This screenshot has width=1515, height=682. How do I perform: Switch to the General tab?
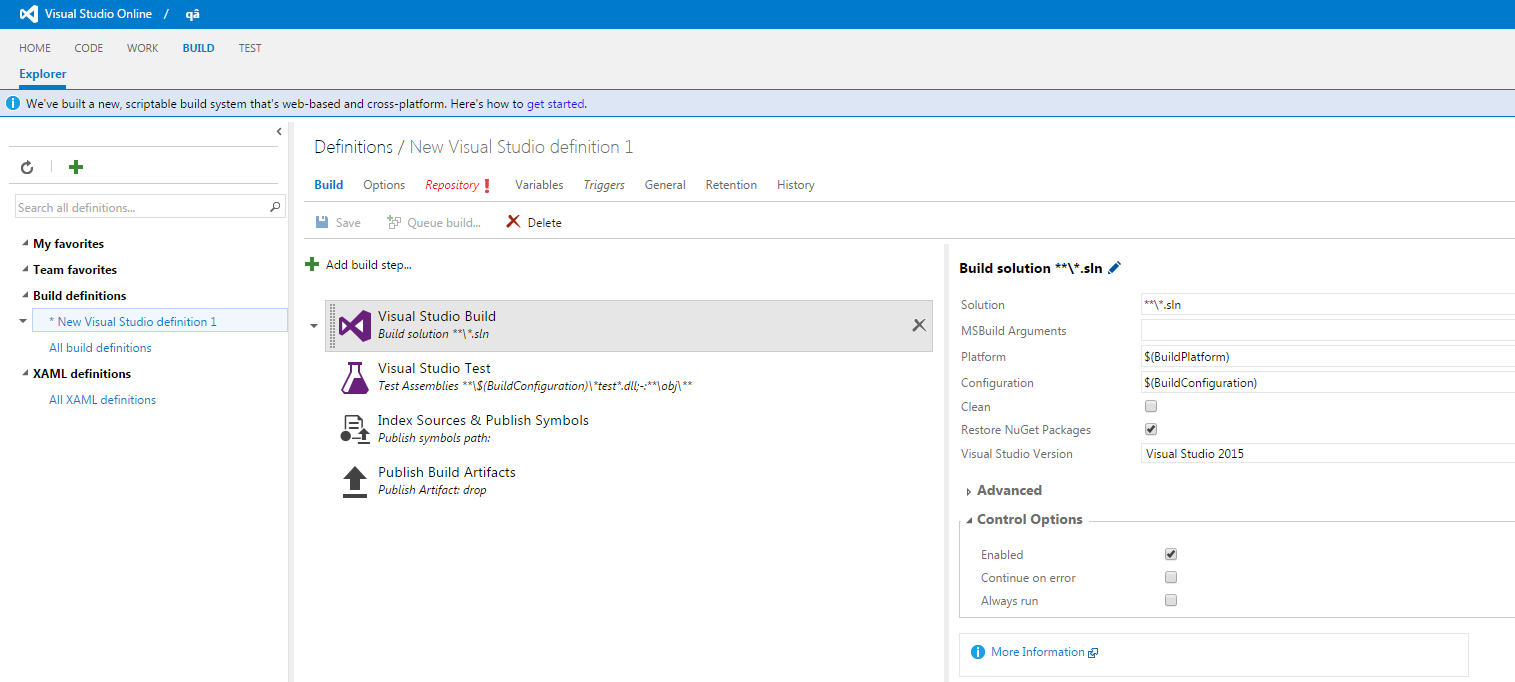coord(665,185)
